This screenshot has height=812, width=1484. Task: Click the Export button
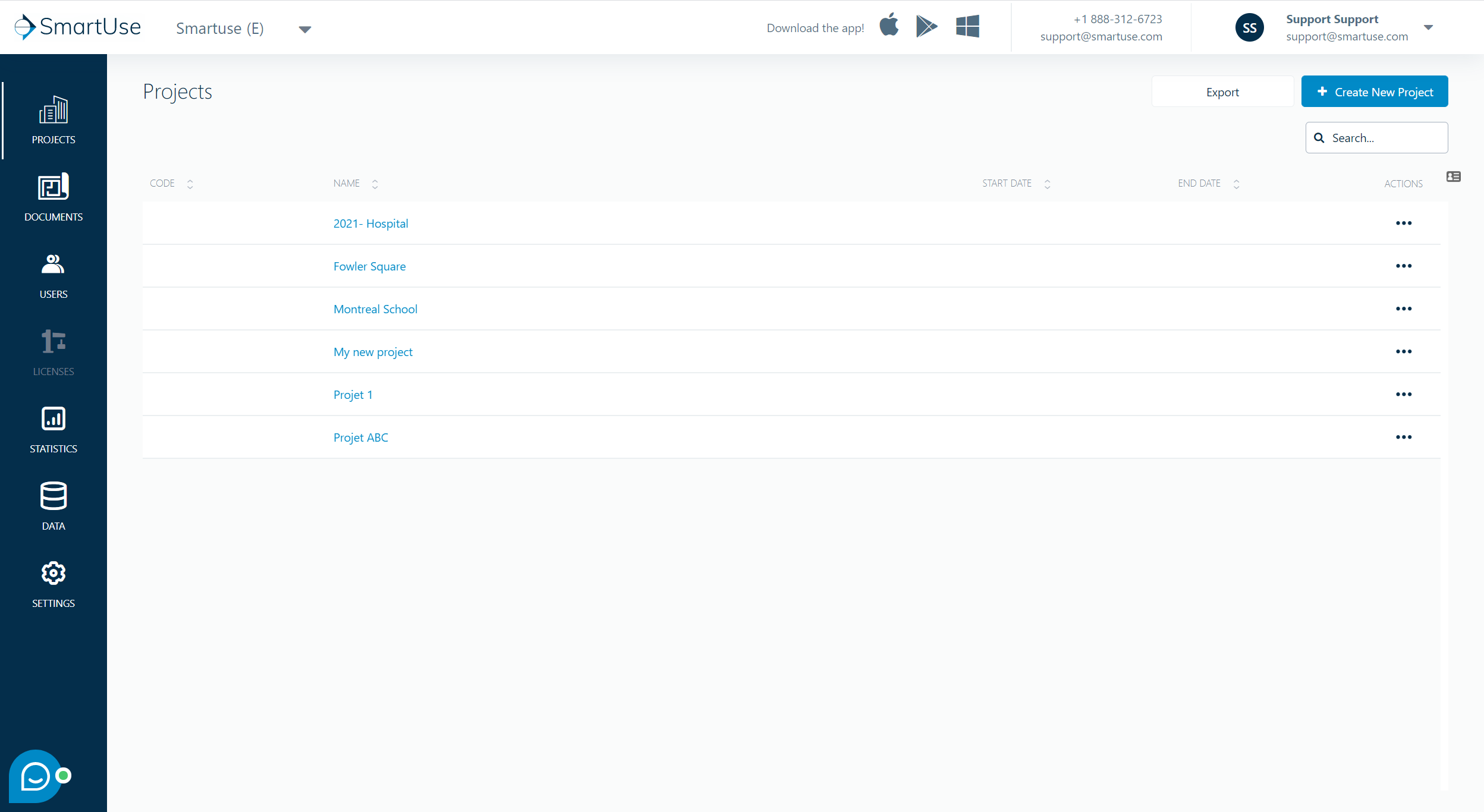click(x=1222, y=92)
